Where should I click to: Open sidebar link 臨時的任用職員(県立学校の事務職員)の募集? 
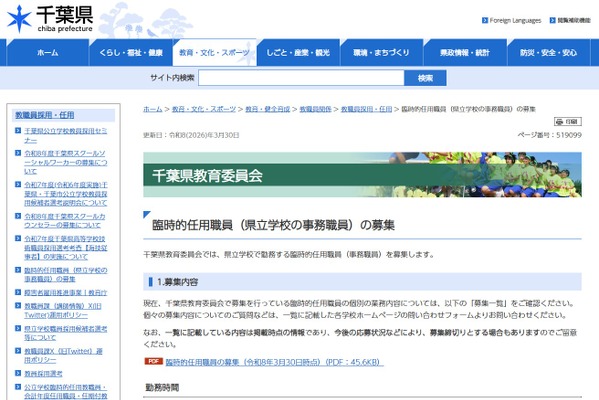pos(66,275)
